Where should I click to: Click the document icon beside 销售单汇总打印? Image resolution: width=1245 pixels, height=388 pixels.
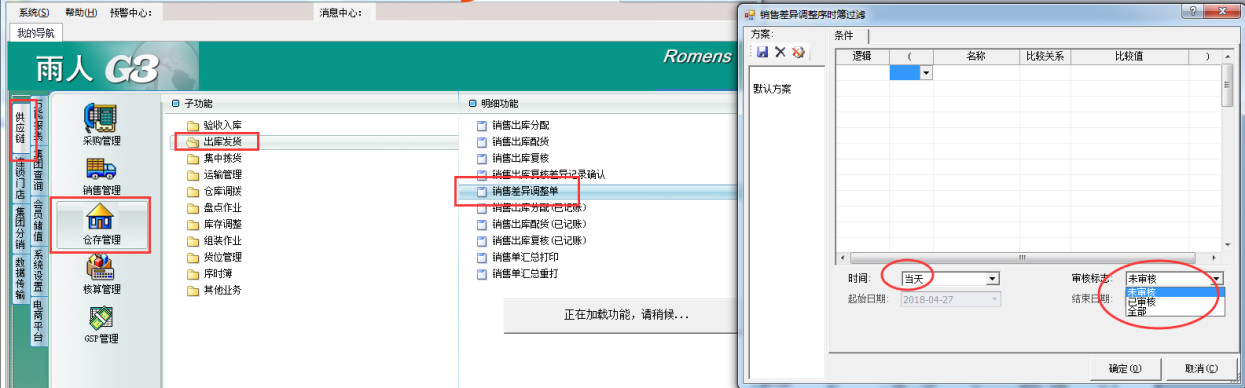pos(481,257)
